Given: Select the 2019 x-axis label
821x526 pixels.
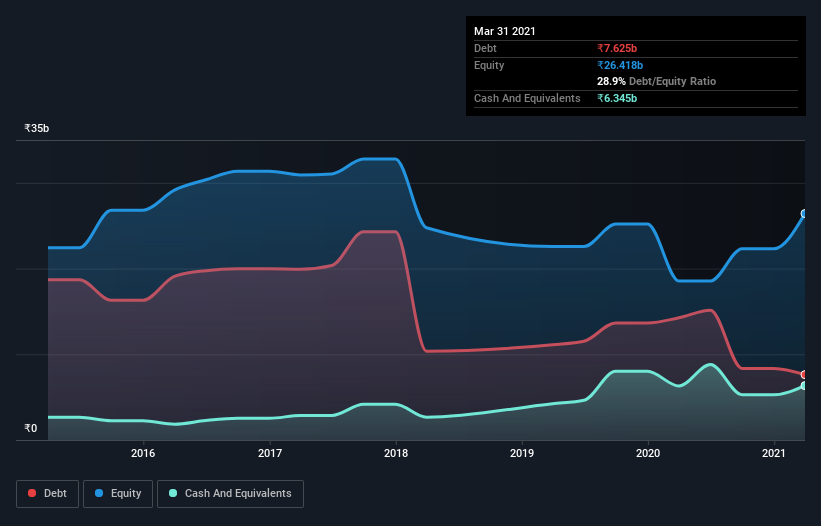Looking at the screenshot, I should point(522,453).
